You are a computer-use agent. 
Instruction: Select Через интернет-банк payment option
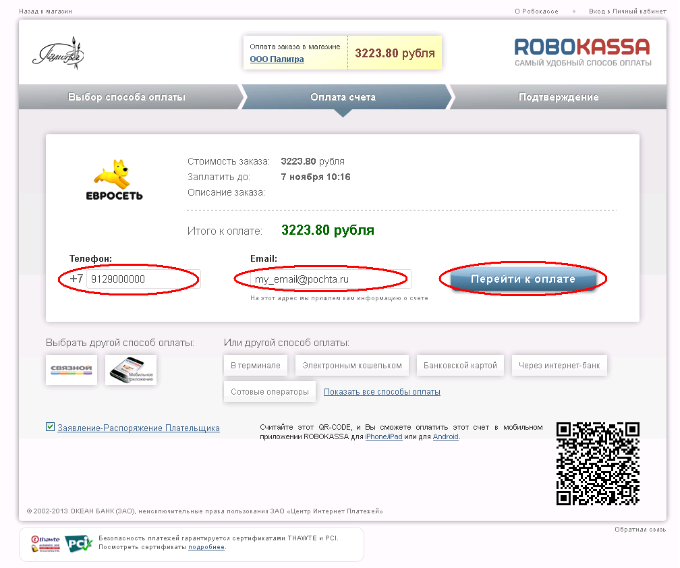(x=559, y=366)
